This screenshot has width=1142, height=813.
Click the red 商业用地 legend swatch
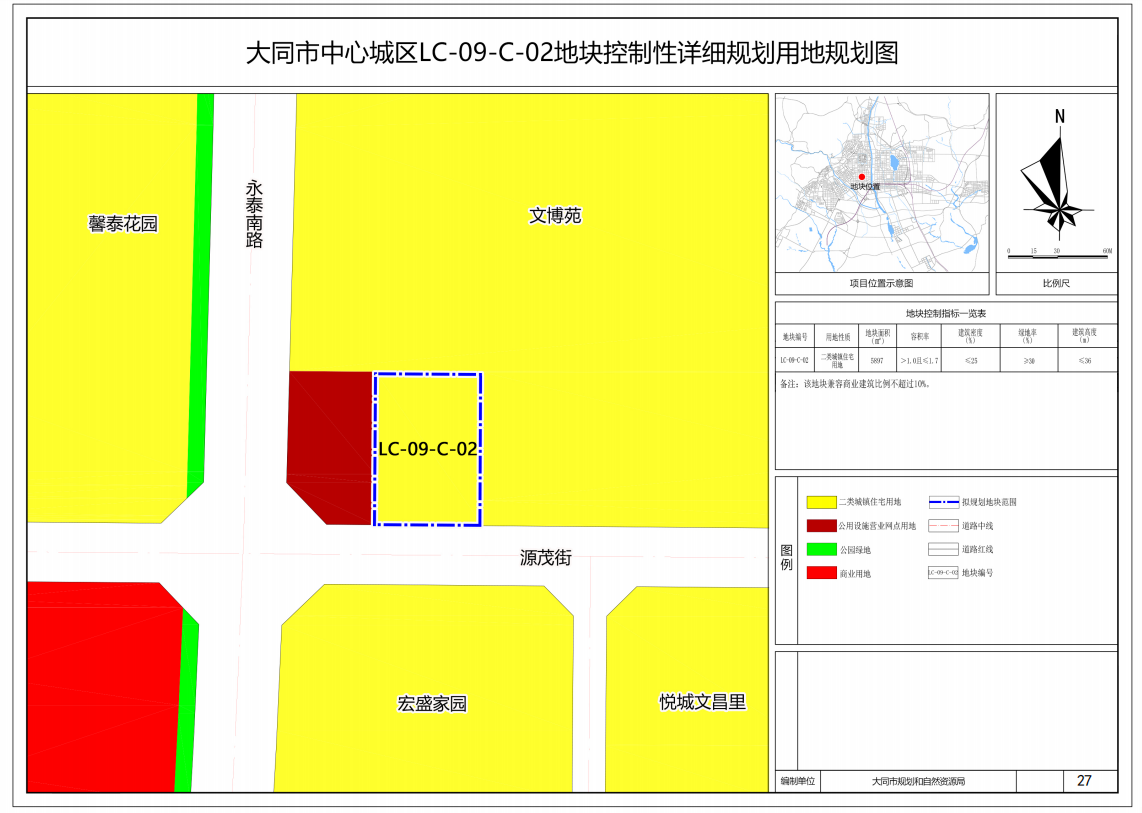point(822,573)
